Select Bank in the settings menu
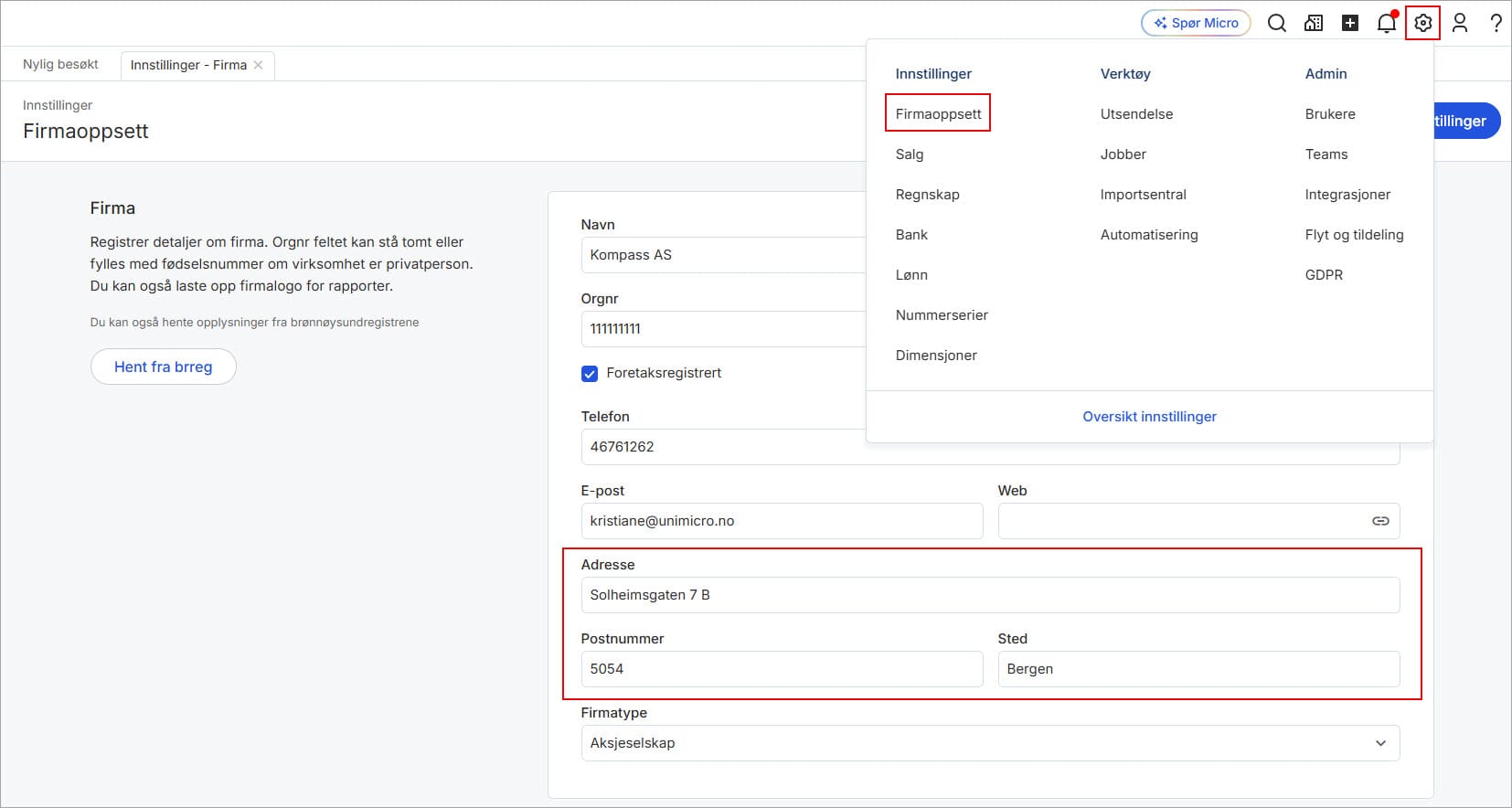The width and height of the screenshot is (1512, 808). pos(911,235)
